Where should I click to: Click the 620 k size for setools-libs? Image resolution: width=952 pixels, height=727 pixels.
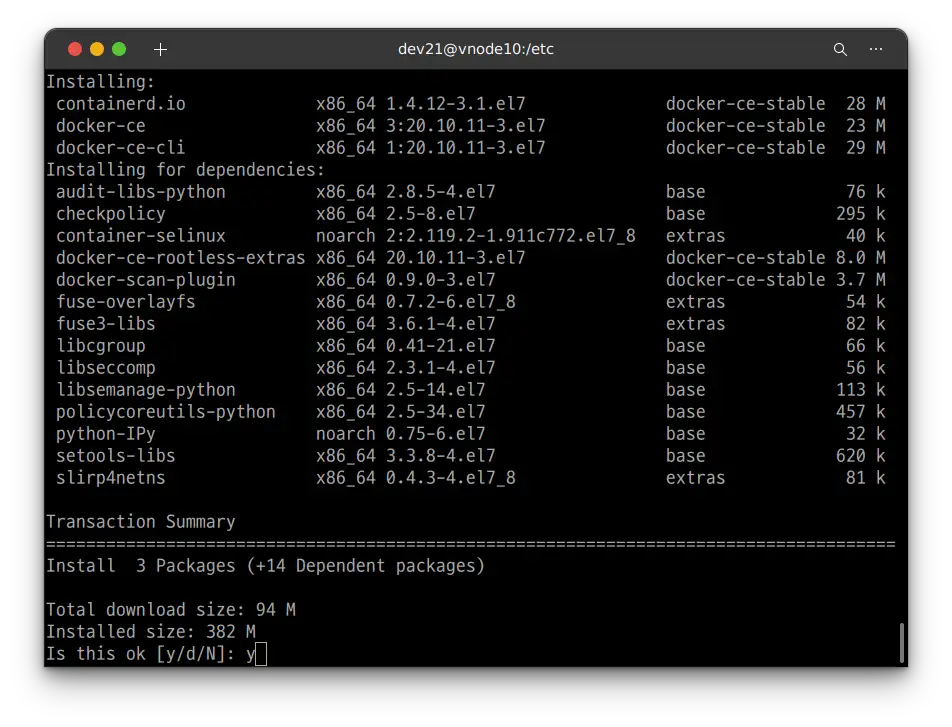tap(861, 456)
